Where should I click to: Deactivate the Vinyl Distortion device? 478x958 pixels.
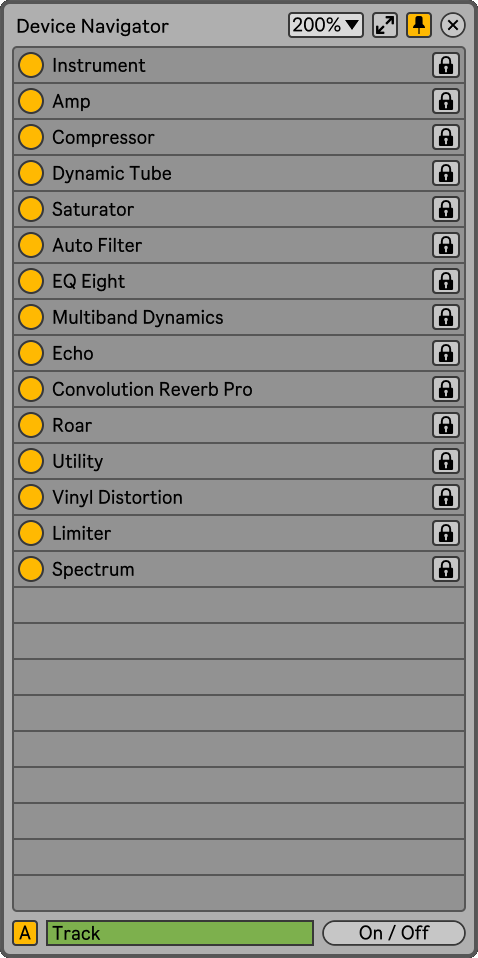click(31, 497)
